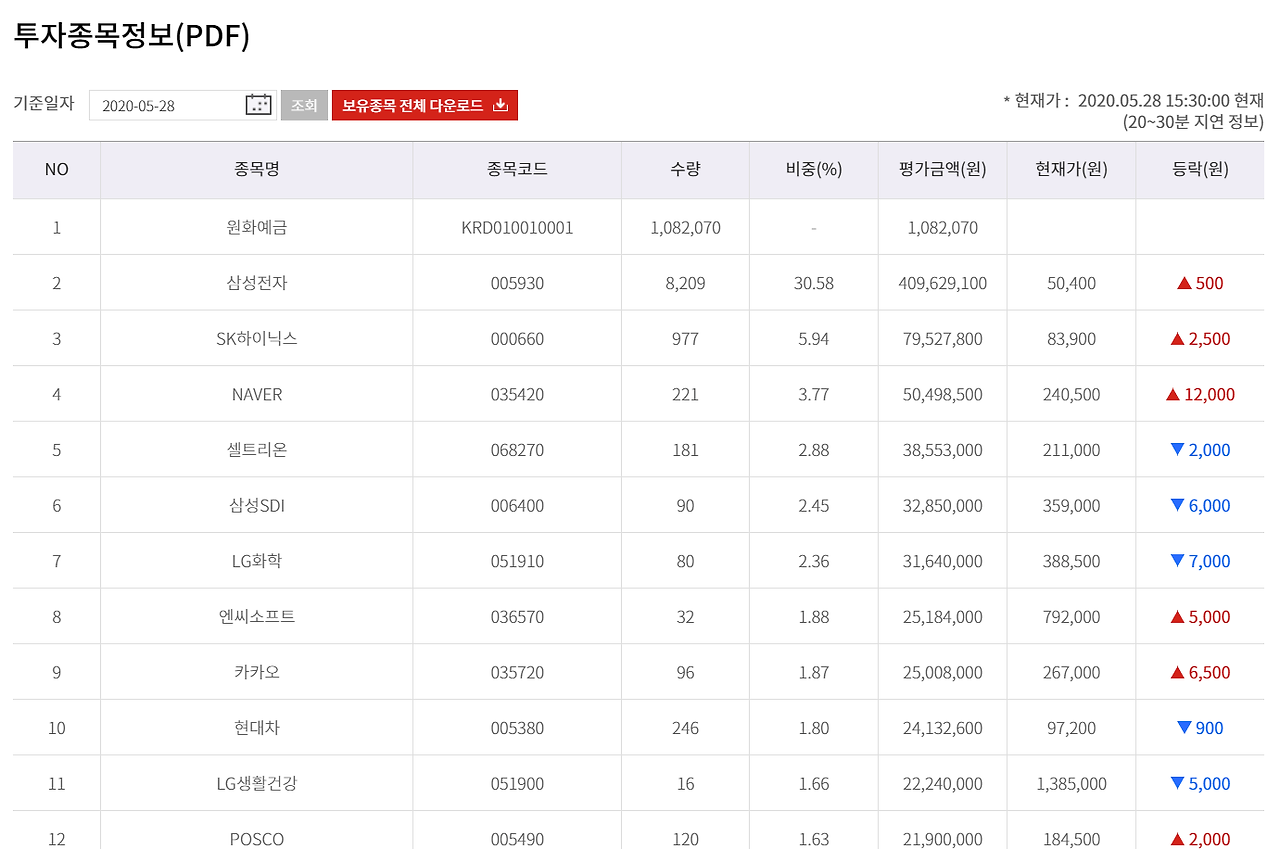Image resolution: width=1280 pixels, height=849 pixels.
Task: Select the 카카오 stock name
Action: (x=256, y=673)
